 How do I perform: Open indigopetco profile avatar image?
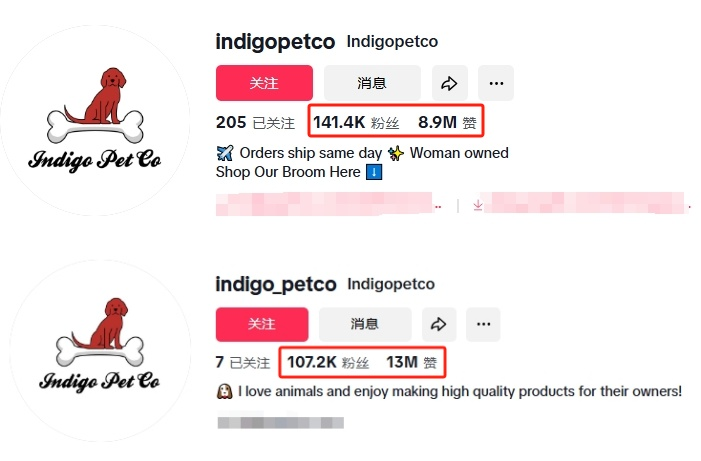95,118
